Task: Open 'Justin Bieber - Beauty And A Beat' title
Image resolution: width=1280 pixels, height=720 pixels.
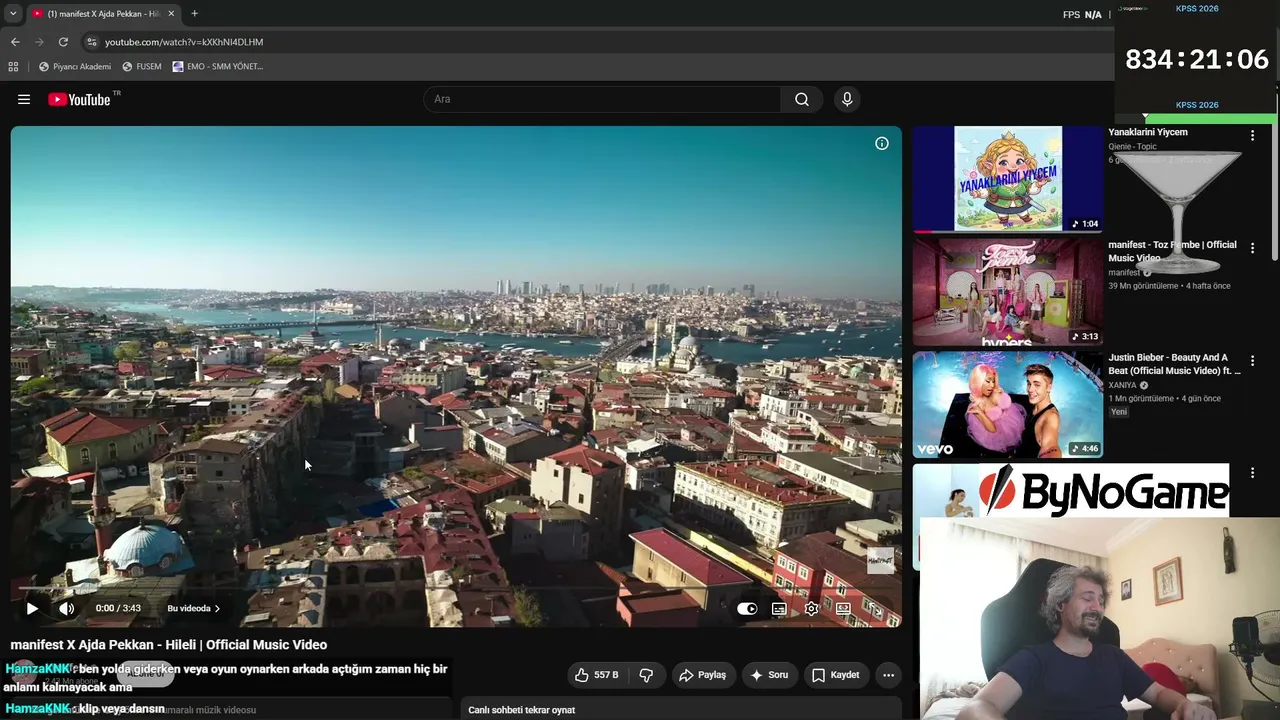Action: pos(1174,364)
